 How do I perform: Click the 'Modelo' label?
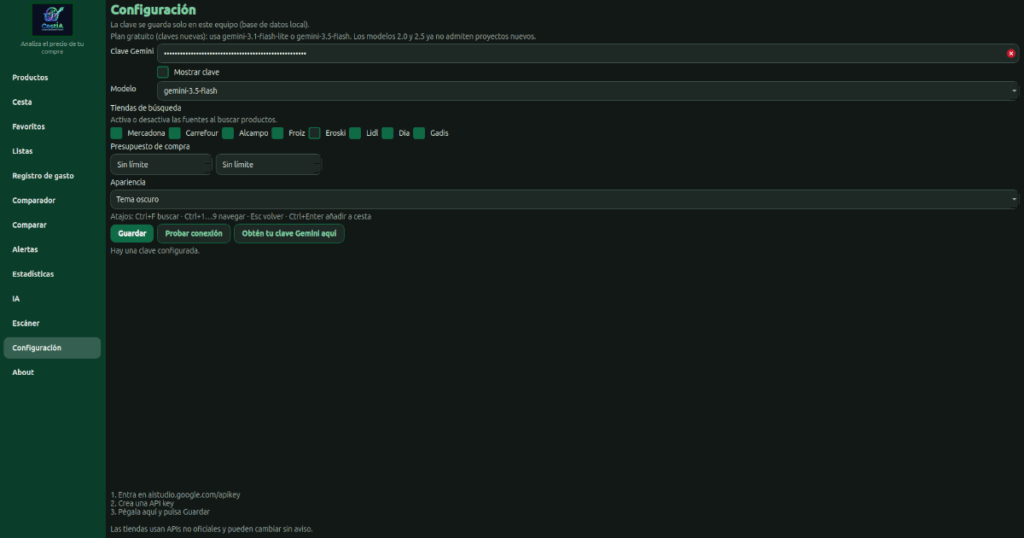tap(123, 89)
